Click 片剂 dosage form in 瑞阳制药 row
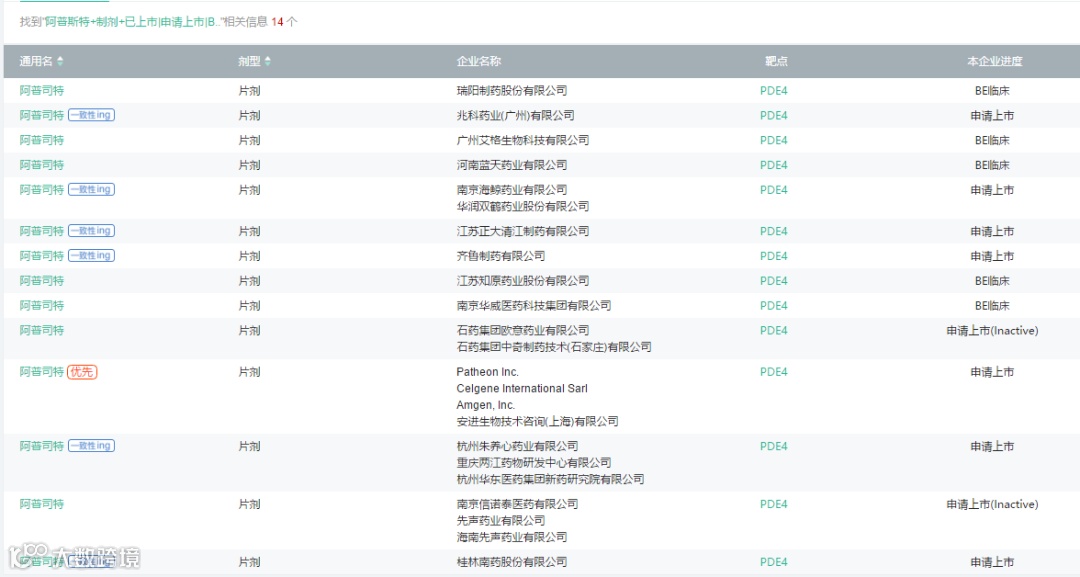 pos(249,90)
